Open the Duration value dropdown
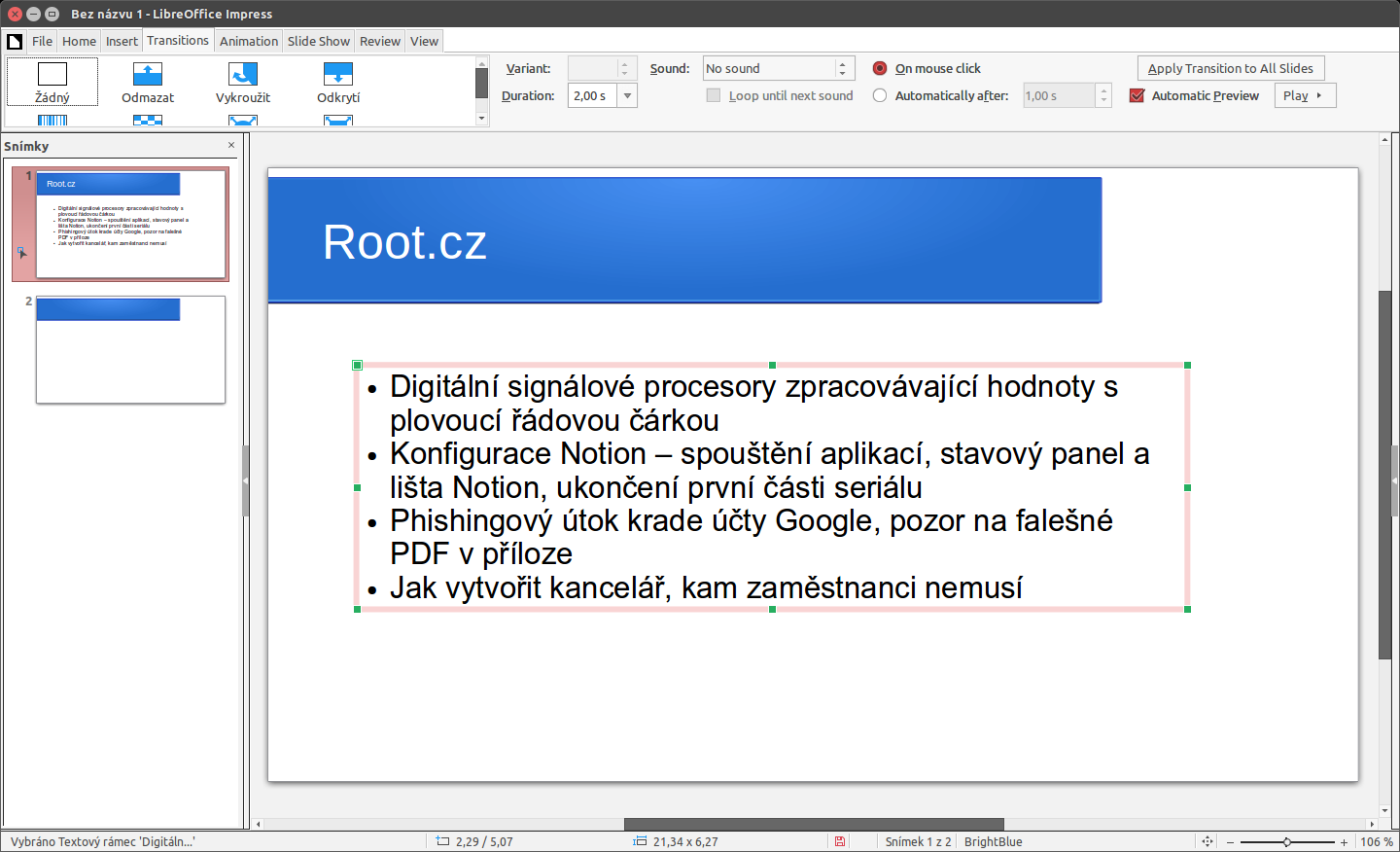This screenshot has width=1400, height=852. [x=627, y=95]
